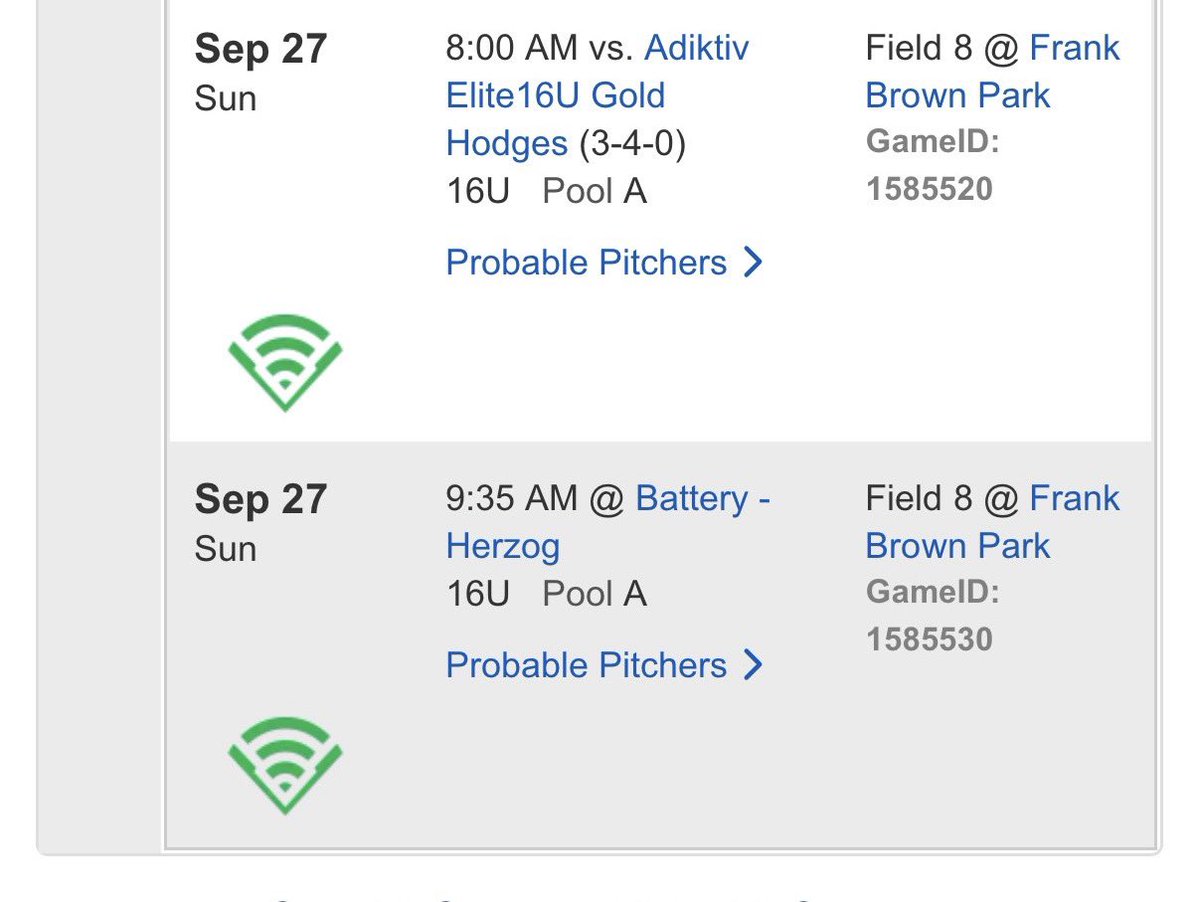Open Frank Brown Park link for GameID 1585530
The width and height of the screenshot is (1199, 902).
pos(993,522)
